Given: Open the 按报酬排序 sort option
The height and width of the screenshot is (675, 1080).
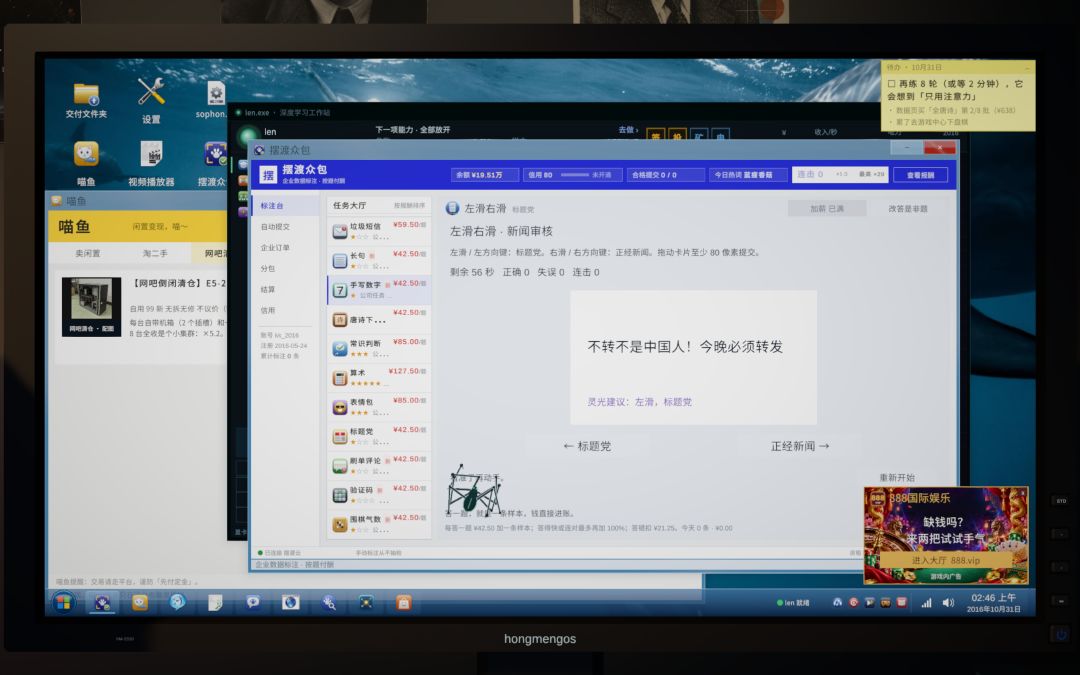Looking at the screenshot, I should click(x=409, y=205).
